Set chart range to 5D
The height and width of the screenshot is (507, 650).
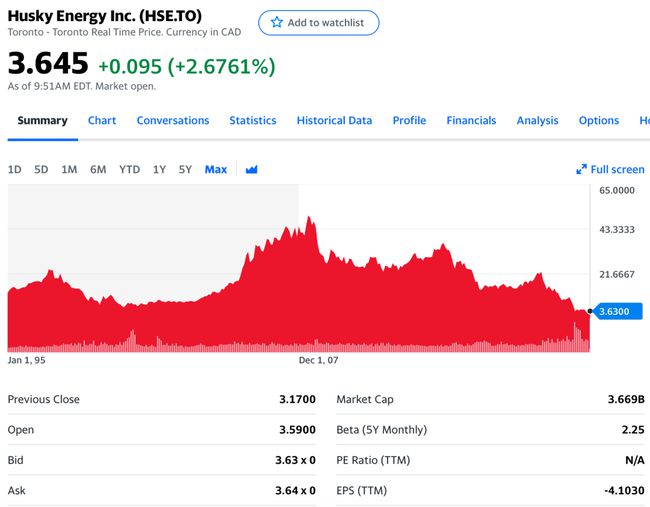pos(41,169)
